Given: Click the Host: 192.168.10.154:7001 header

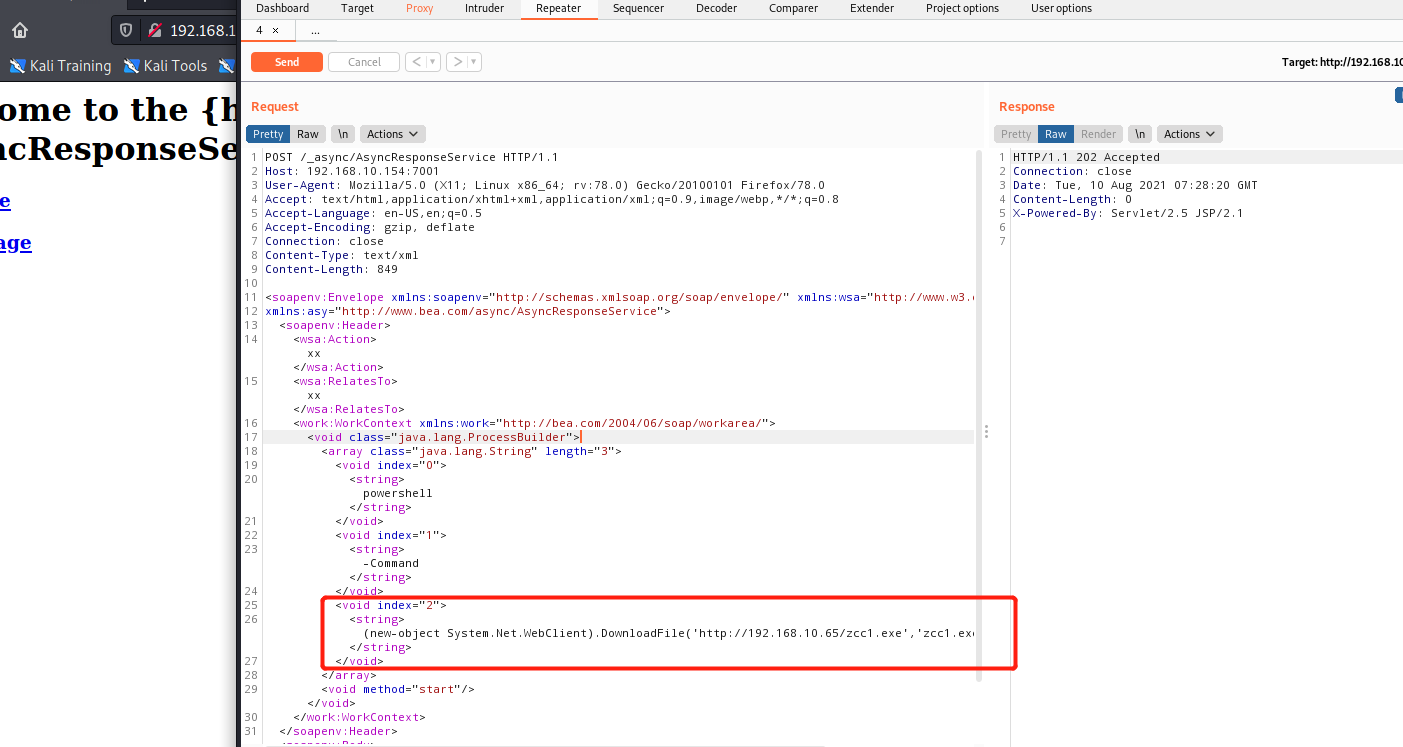Looking at the screenshot, I should coord(352,171).
